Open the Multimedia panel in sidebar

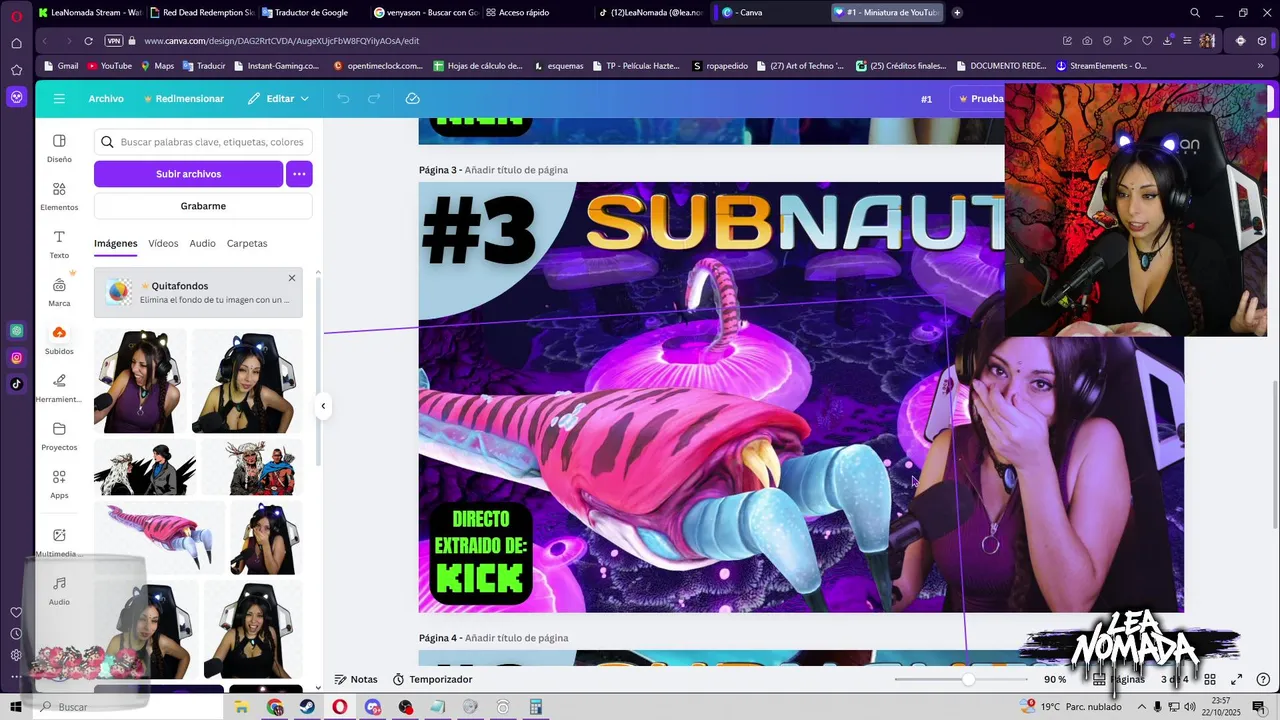59,542
